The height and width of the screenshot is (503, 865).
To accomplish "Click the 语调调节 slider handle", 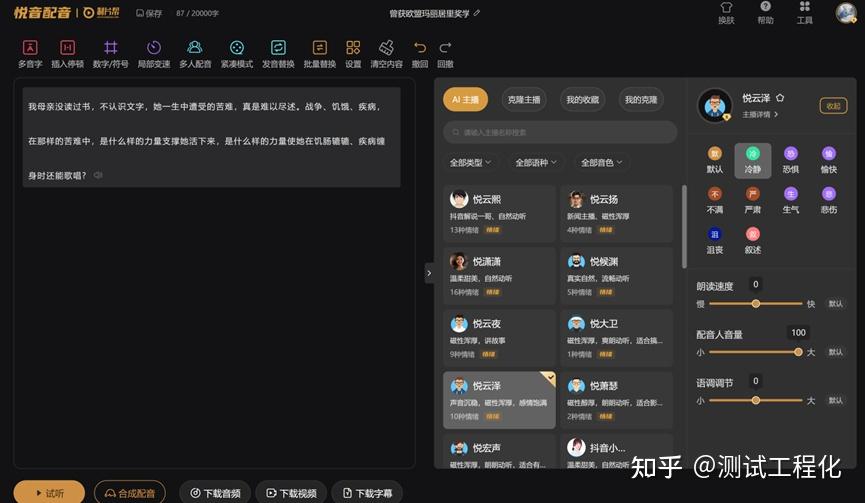I will (x=756, y=400).
